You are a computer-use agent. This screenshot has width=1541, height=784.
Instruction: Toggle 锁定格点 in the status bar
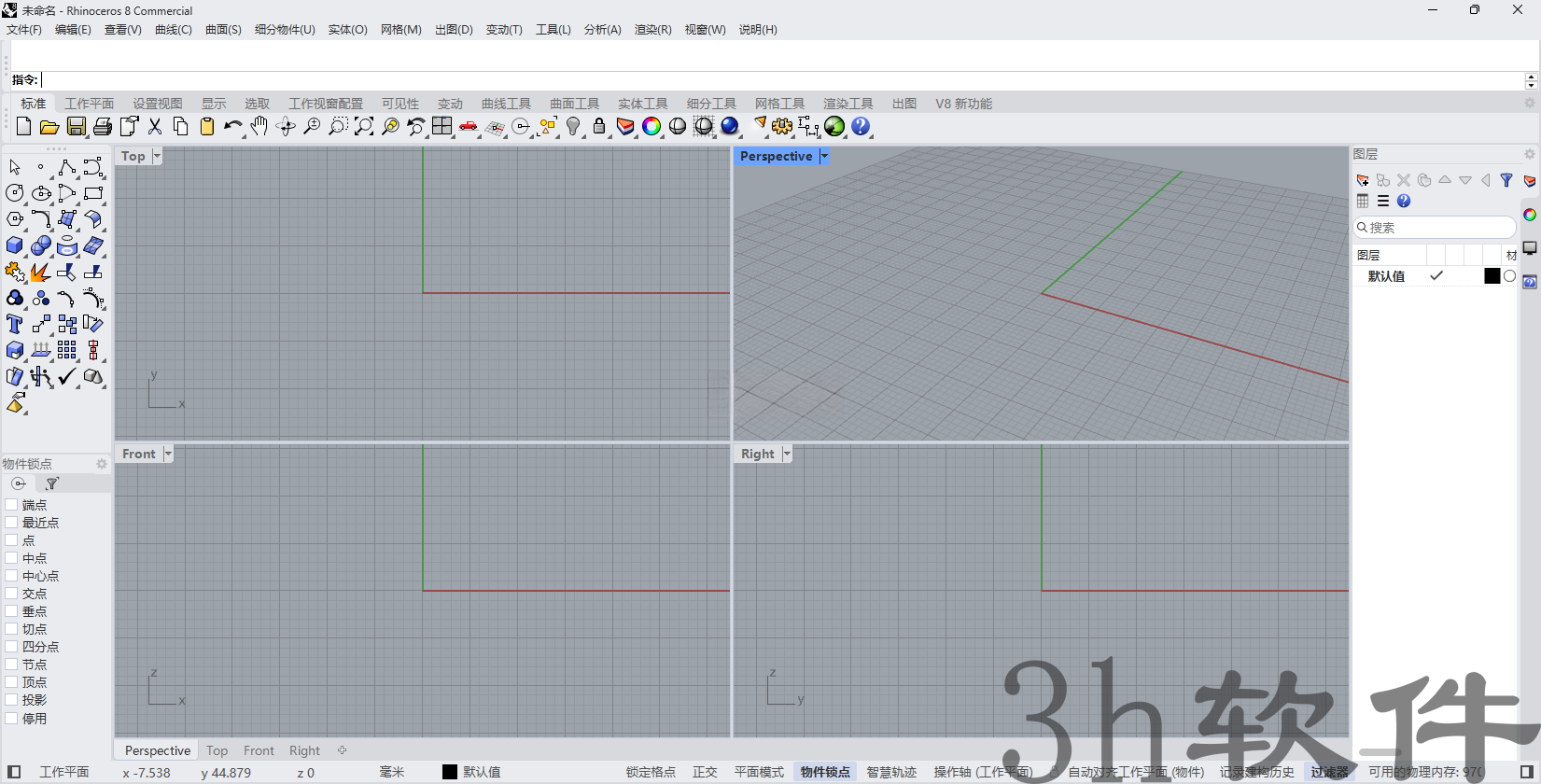pos(651,772)
